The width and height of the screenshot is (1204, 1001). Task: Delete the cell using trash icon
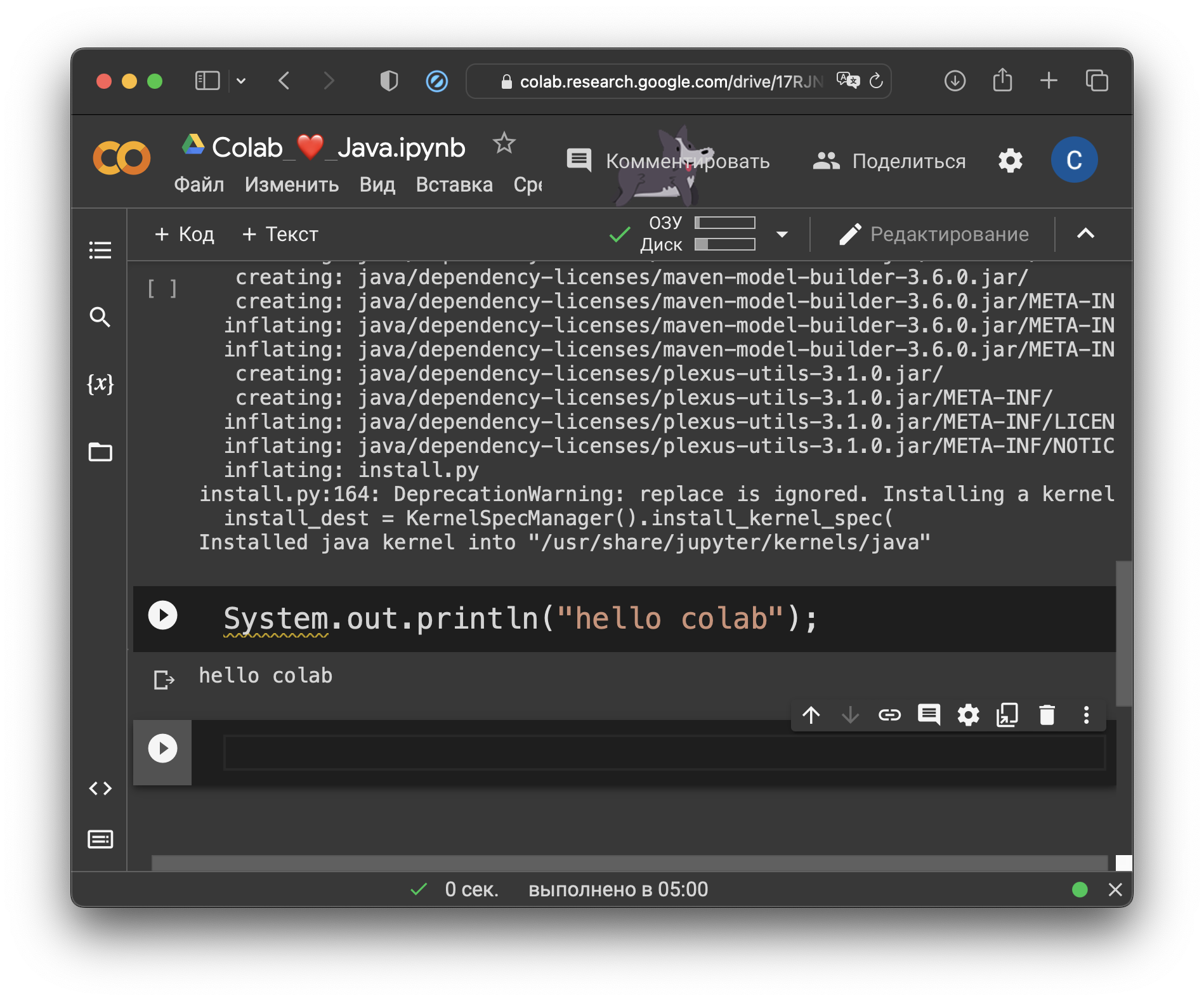pyautogui.click(x=1047, y=715)
